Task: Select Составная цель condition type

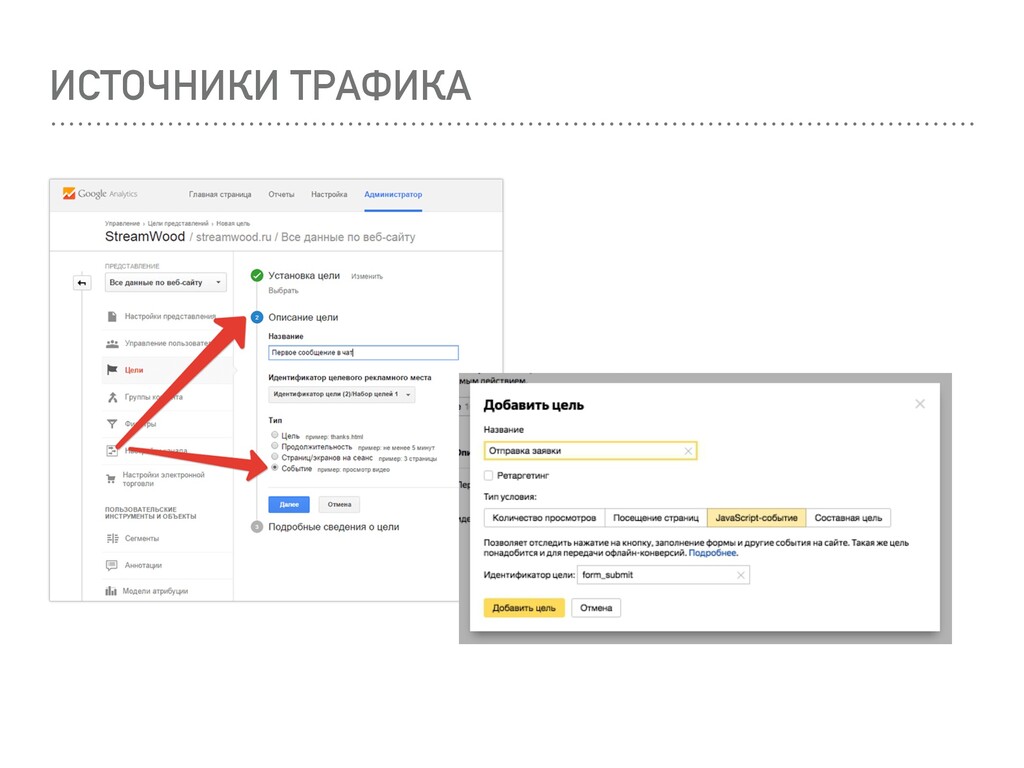Action: [848, 518]
